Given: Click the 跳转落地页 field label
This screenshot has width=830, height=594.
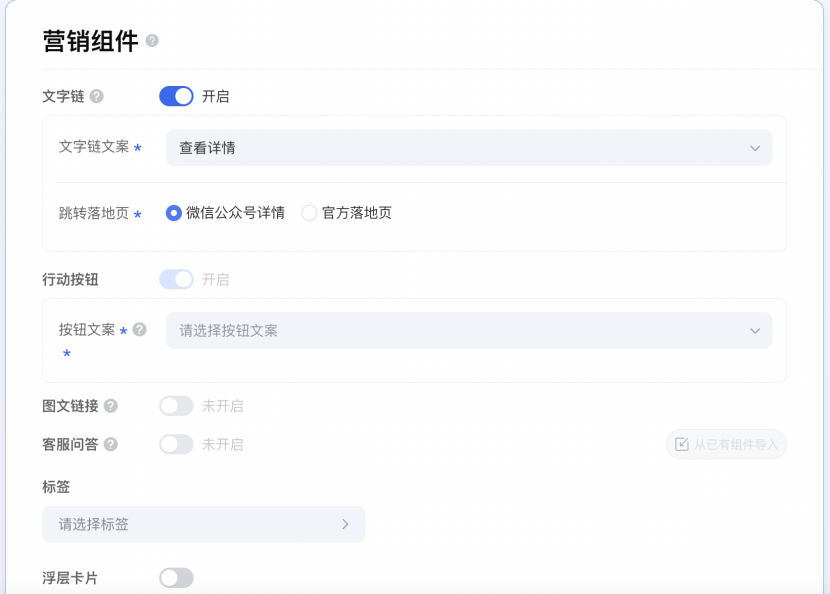Looking at the screenshot, I should tap(93, 213).
